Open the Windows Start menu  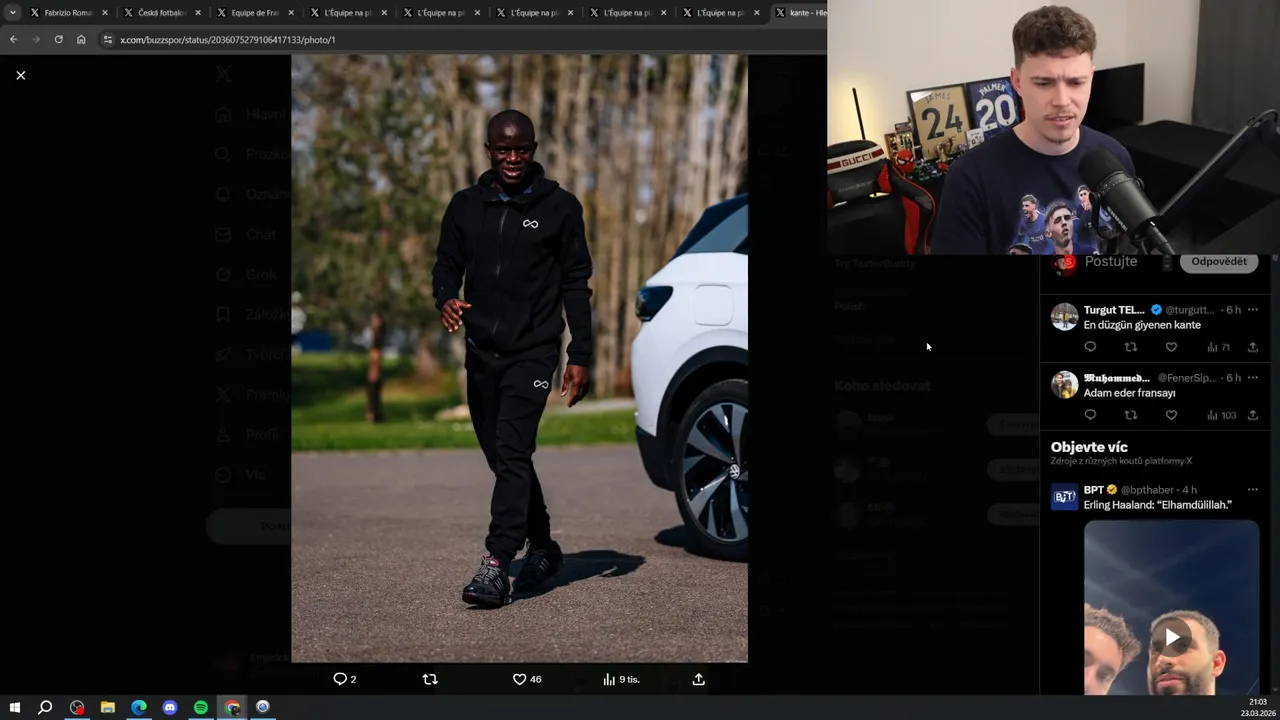15,707
